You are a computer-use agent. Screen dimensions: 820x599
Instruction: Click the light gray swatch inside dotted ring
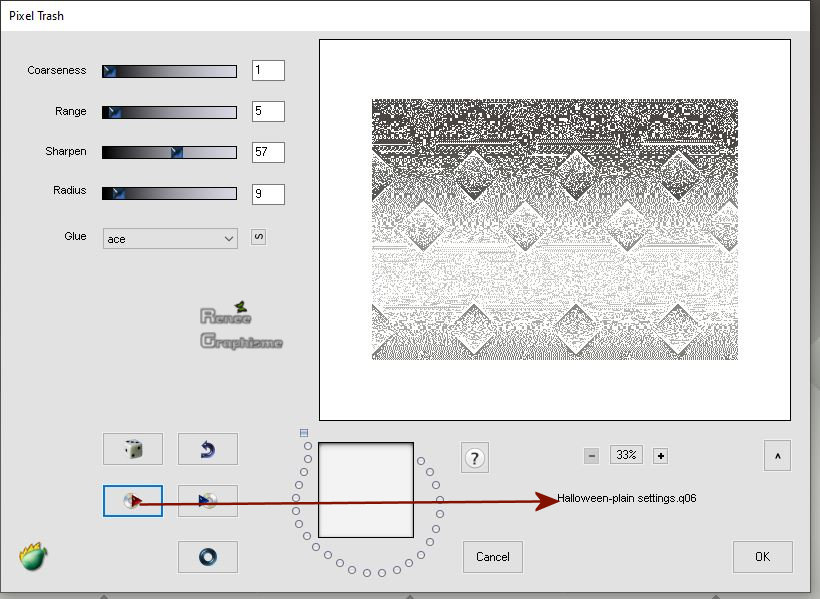pyautogui.click(x=366, y=490)
